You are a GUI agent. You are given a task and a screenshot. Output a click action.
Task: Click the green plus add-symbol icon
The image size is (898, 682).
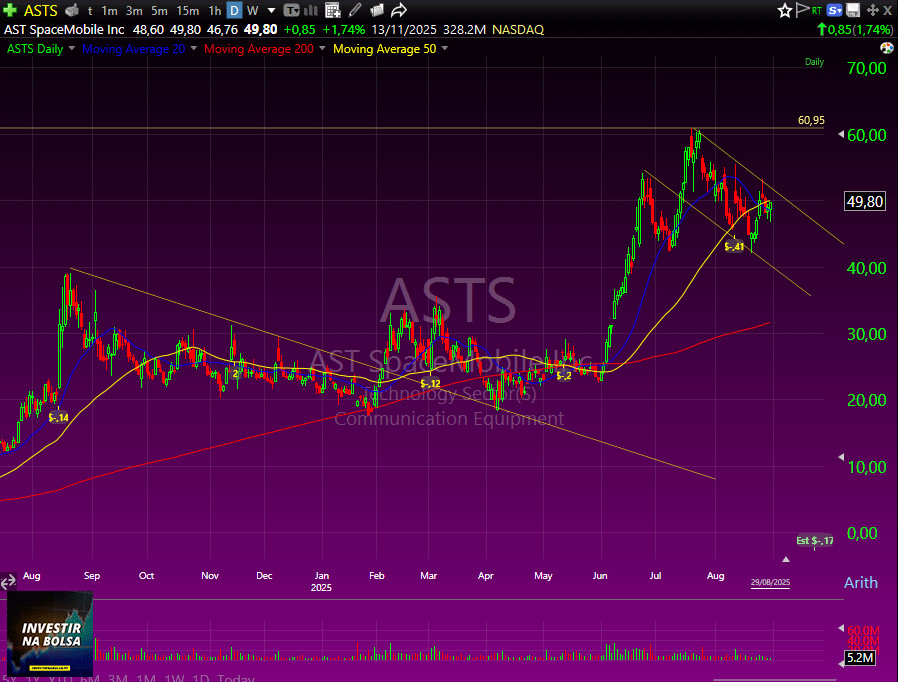coord(10,10)
